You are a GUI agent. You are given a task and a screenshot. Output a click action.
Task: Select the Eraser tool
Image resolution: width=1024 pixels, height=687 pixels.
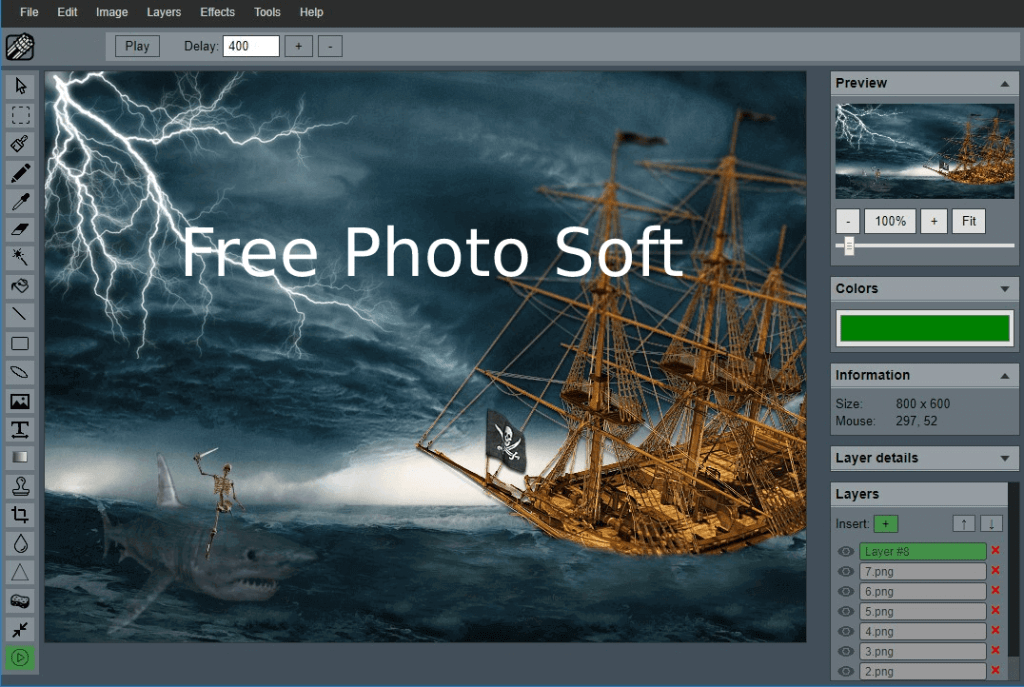[x=21, y=229]
